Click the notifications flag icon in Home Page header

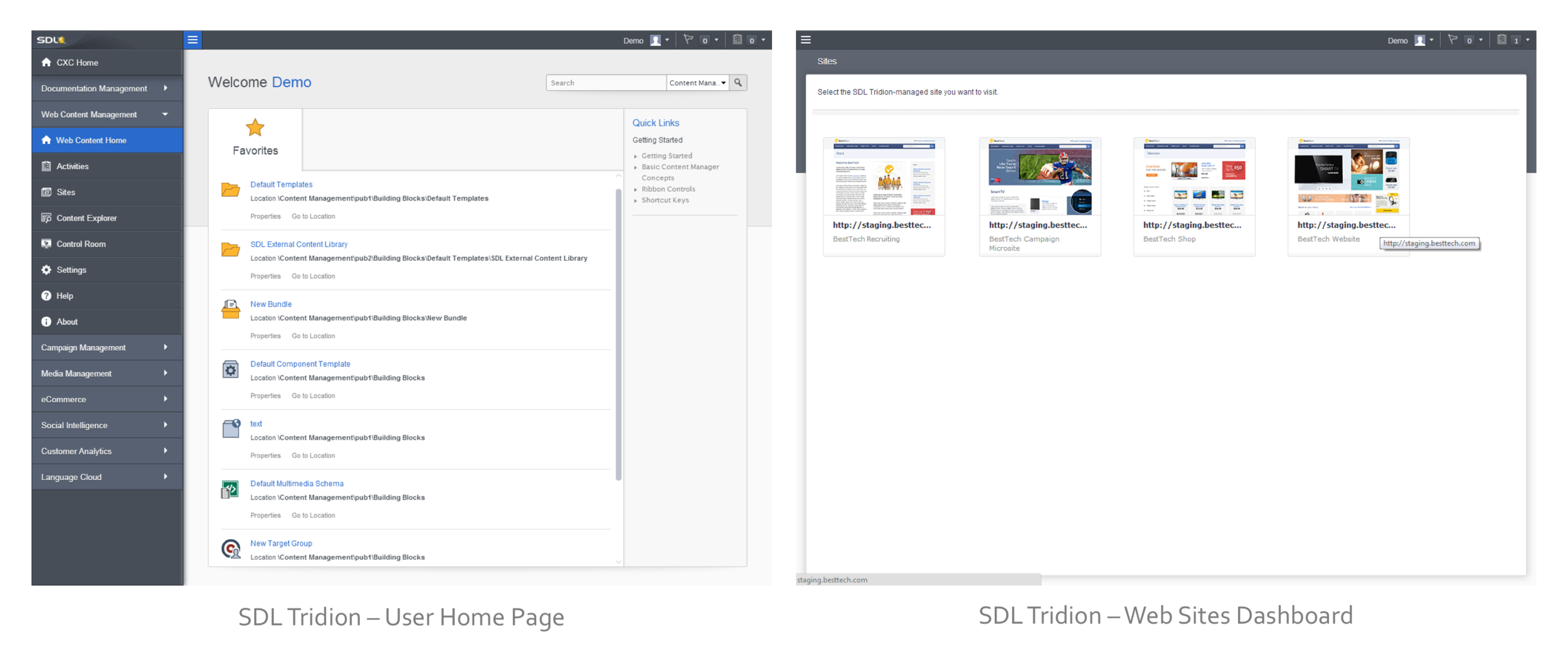click(688, 39)
